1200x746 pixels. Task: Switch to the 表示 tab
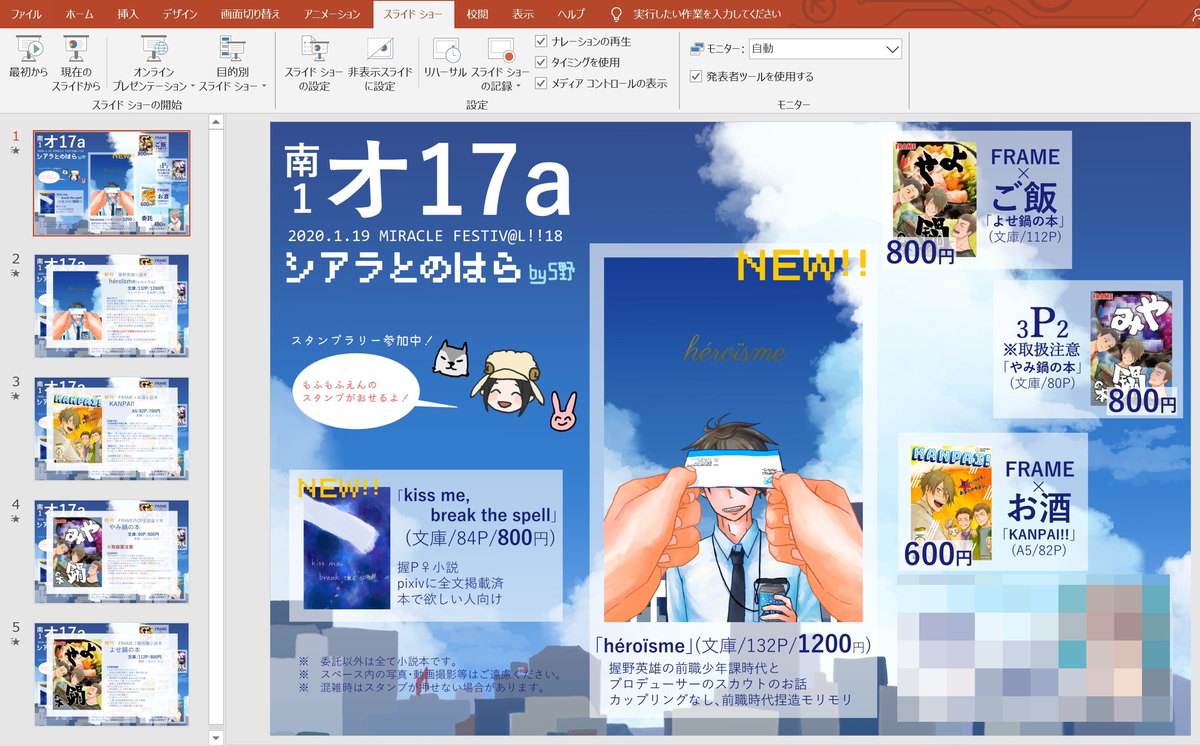pyautogui.click(x=523, y=14)
